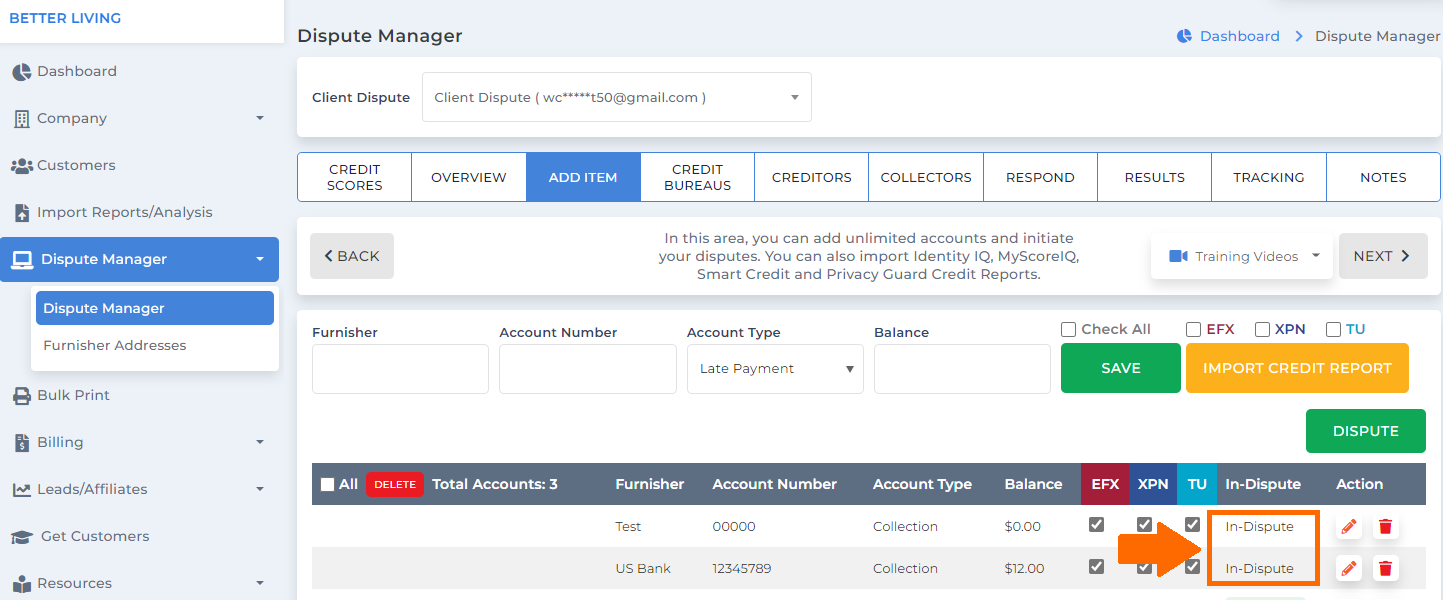The height and width of the screenshot is (600, 1443).
Task: Click the Dashboard pie chart icon in sidebar
Action: 21,72
